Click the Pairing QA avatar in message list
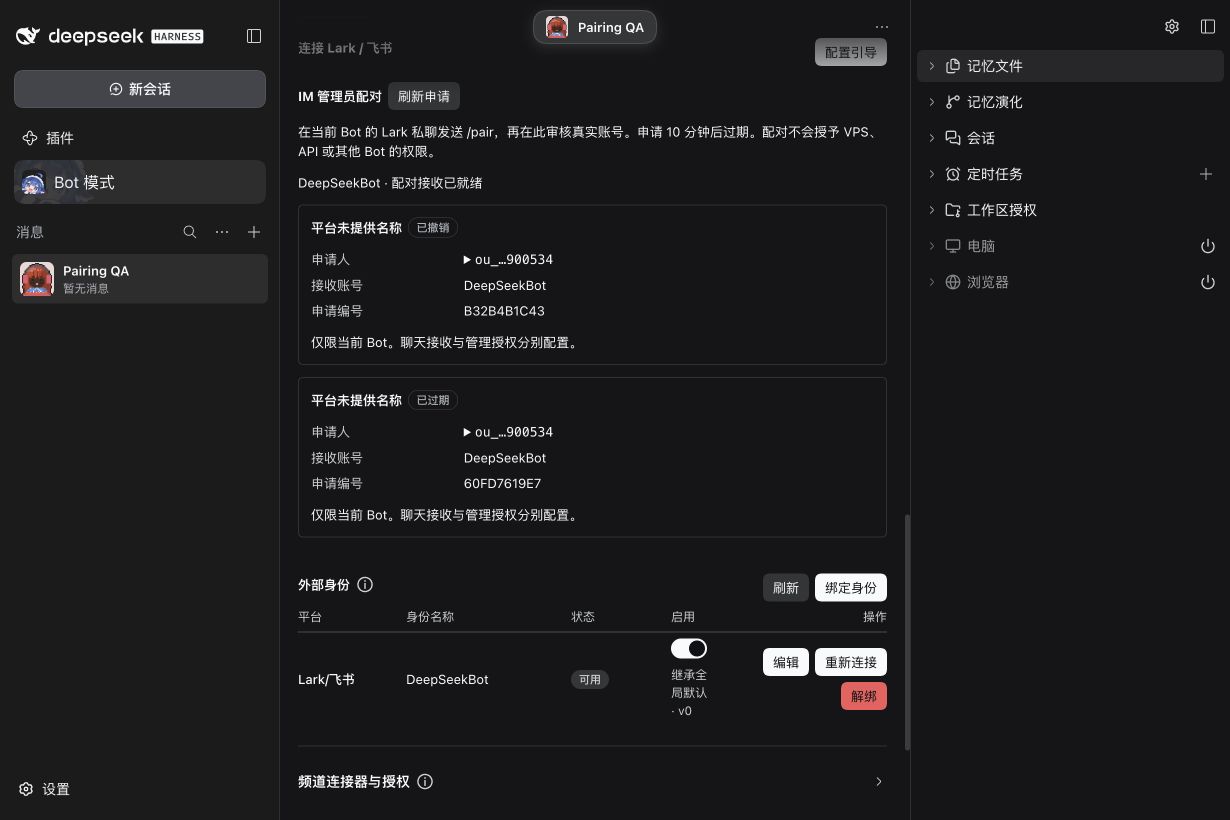 [37, 279]
